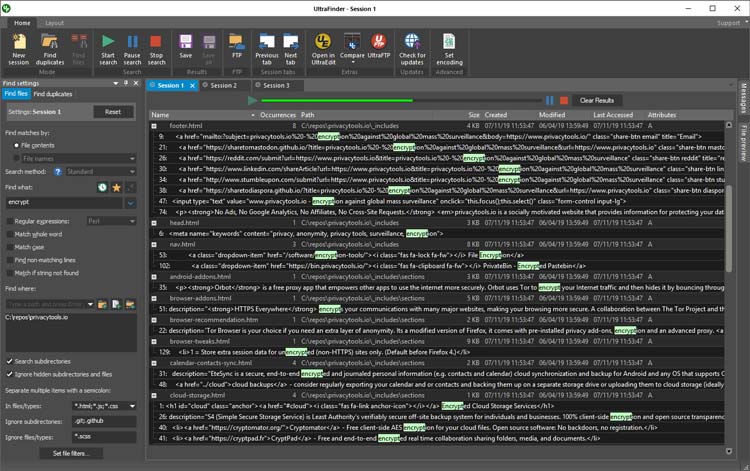This screenshot has width=750, height=471.
Task: Open the Find duplicates ribbon tool
Action: pos(50,49)
